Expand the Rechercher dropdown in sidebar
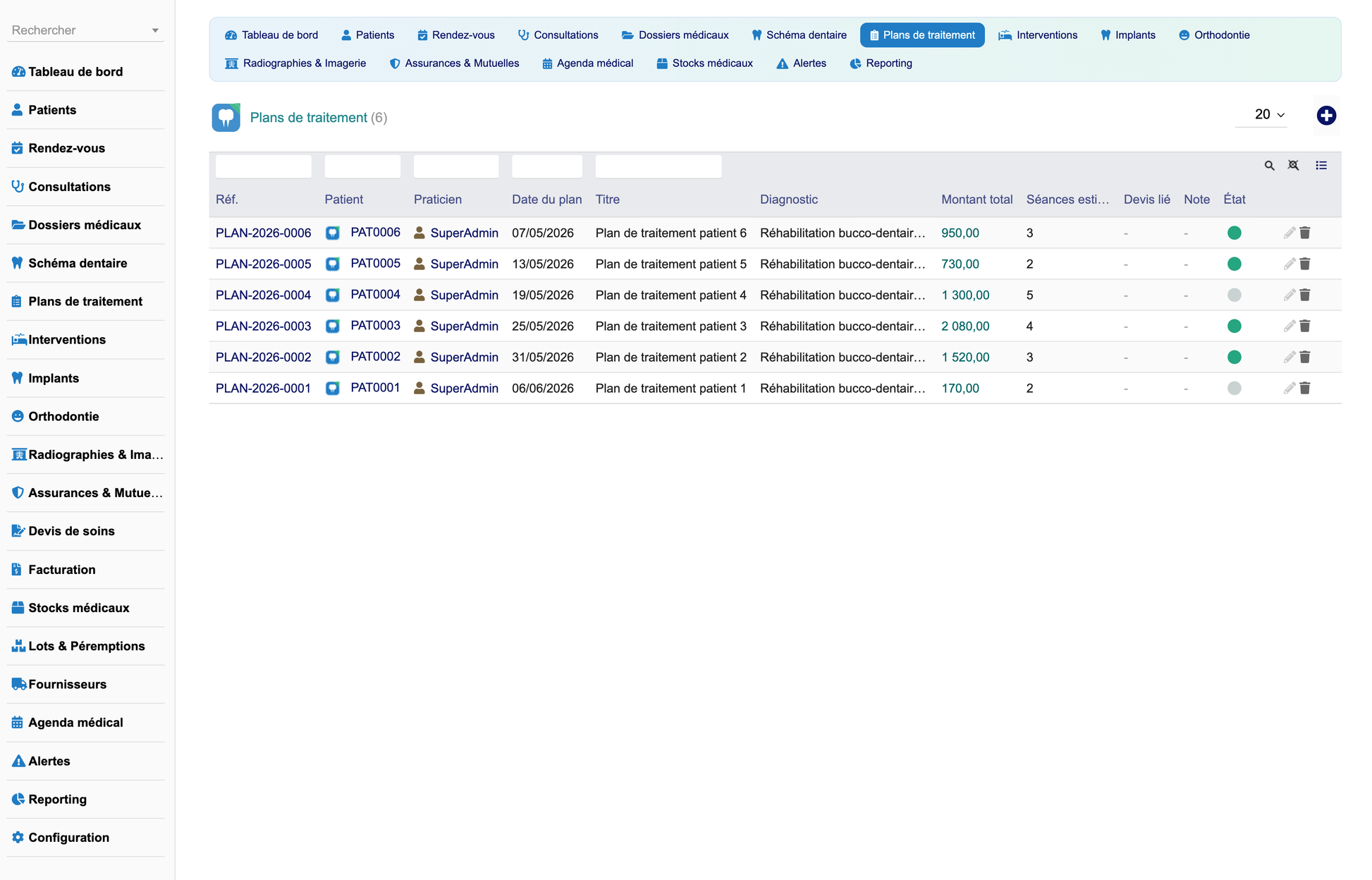The width and height of the screenshot is (1372, 880). click(155, 30)
